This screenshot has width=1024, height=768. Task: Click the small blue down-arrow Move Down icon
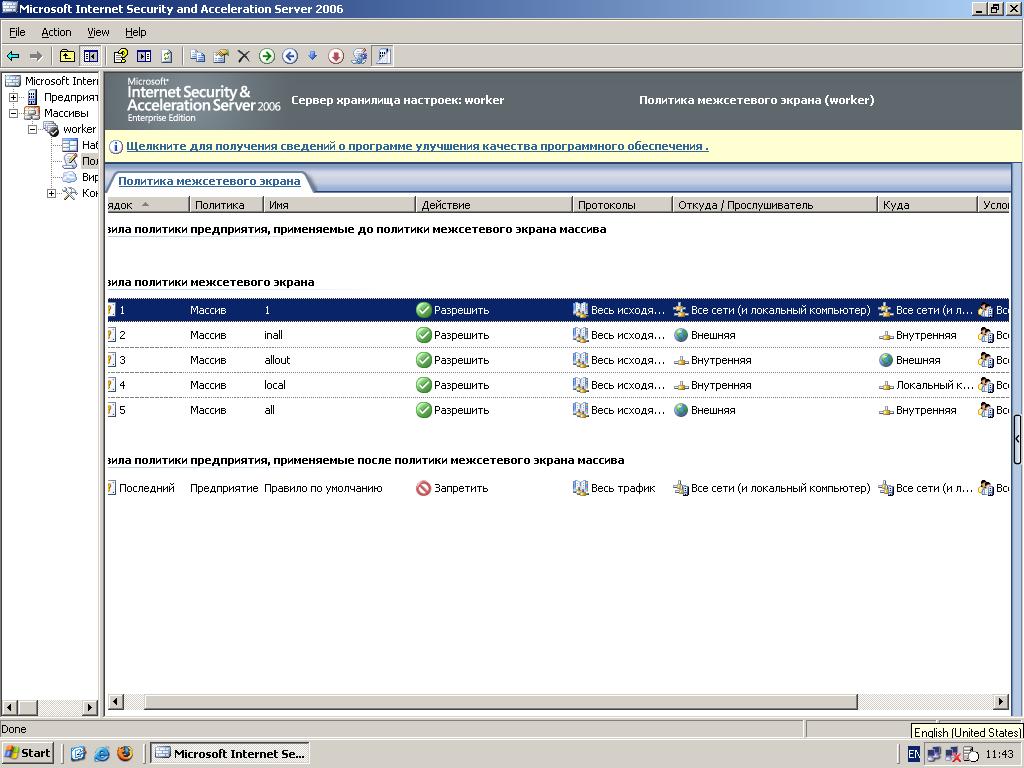click(x=313, y=56)
